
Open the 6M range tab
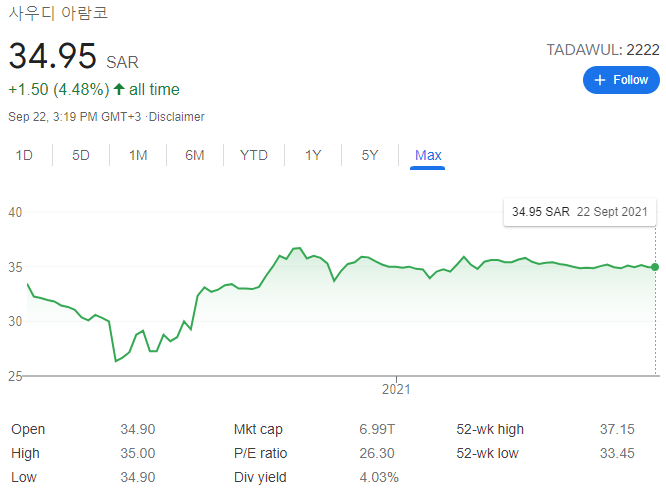[x=195, y=155]
